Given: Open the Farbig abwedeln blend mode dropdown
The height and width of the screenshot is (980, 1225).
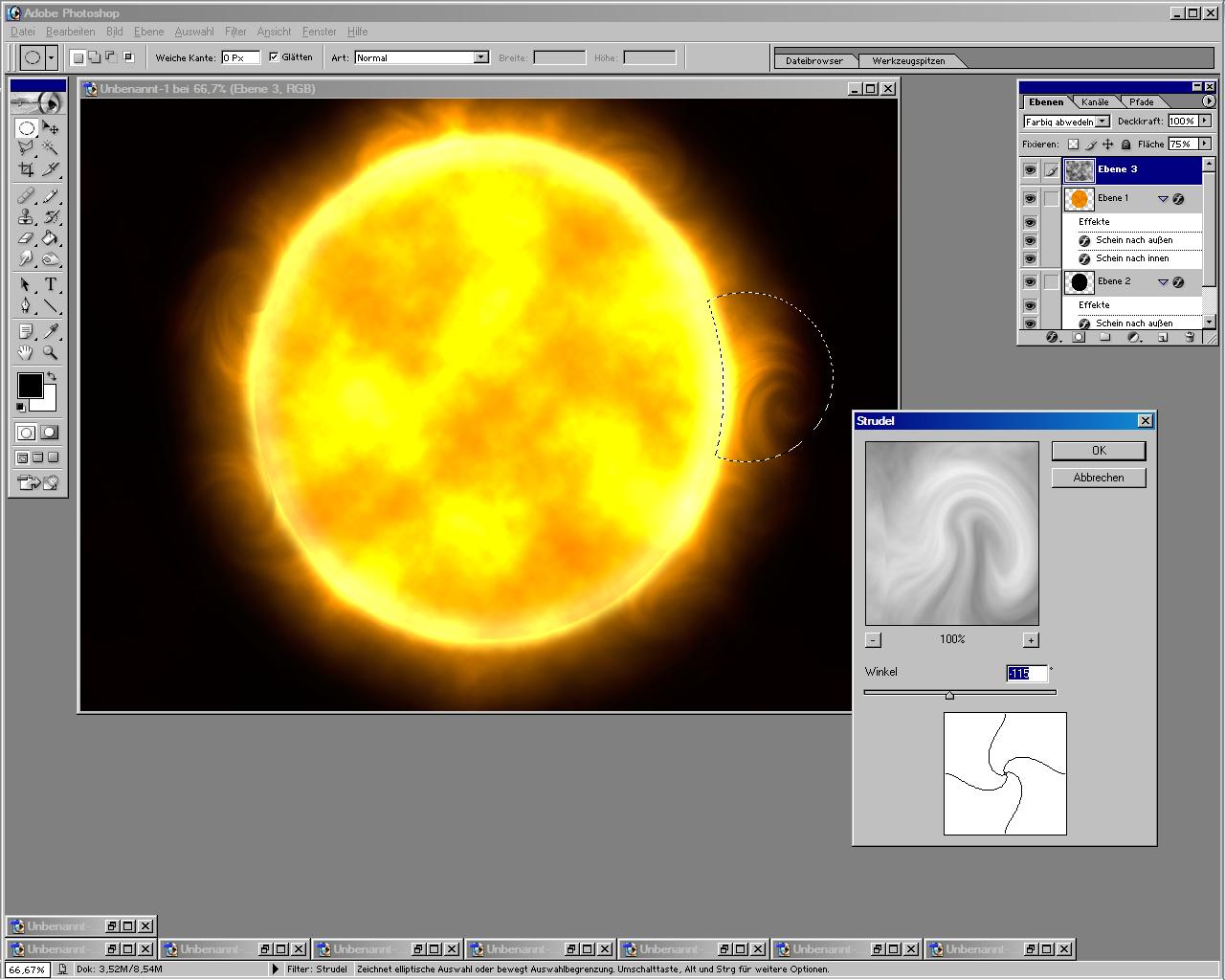Looking at the screenshot, I should [x=1102, y=122].
